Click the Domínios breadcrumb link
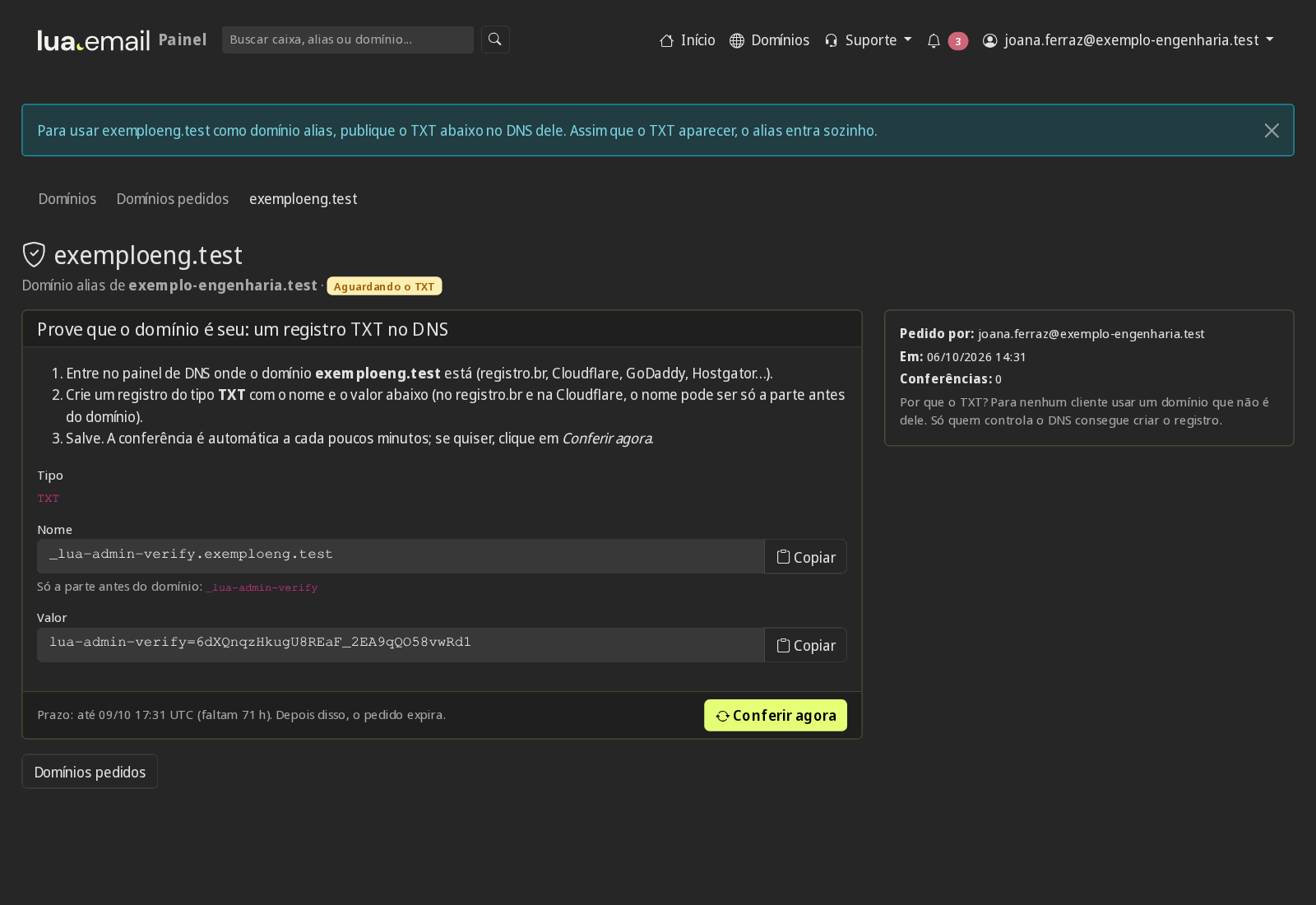The width and height of the screenshot is (1316, 905). (x=67, y=199)
